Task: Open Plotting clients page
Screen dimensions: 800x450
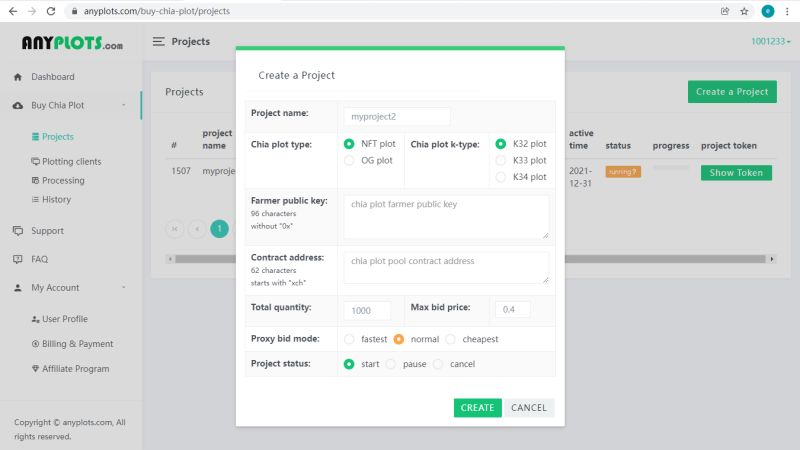Action: click(x=71, y=161)
